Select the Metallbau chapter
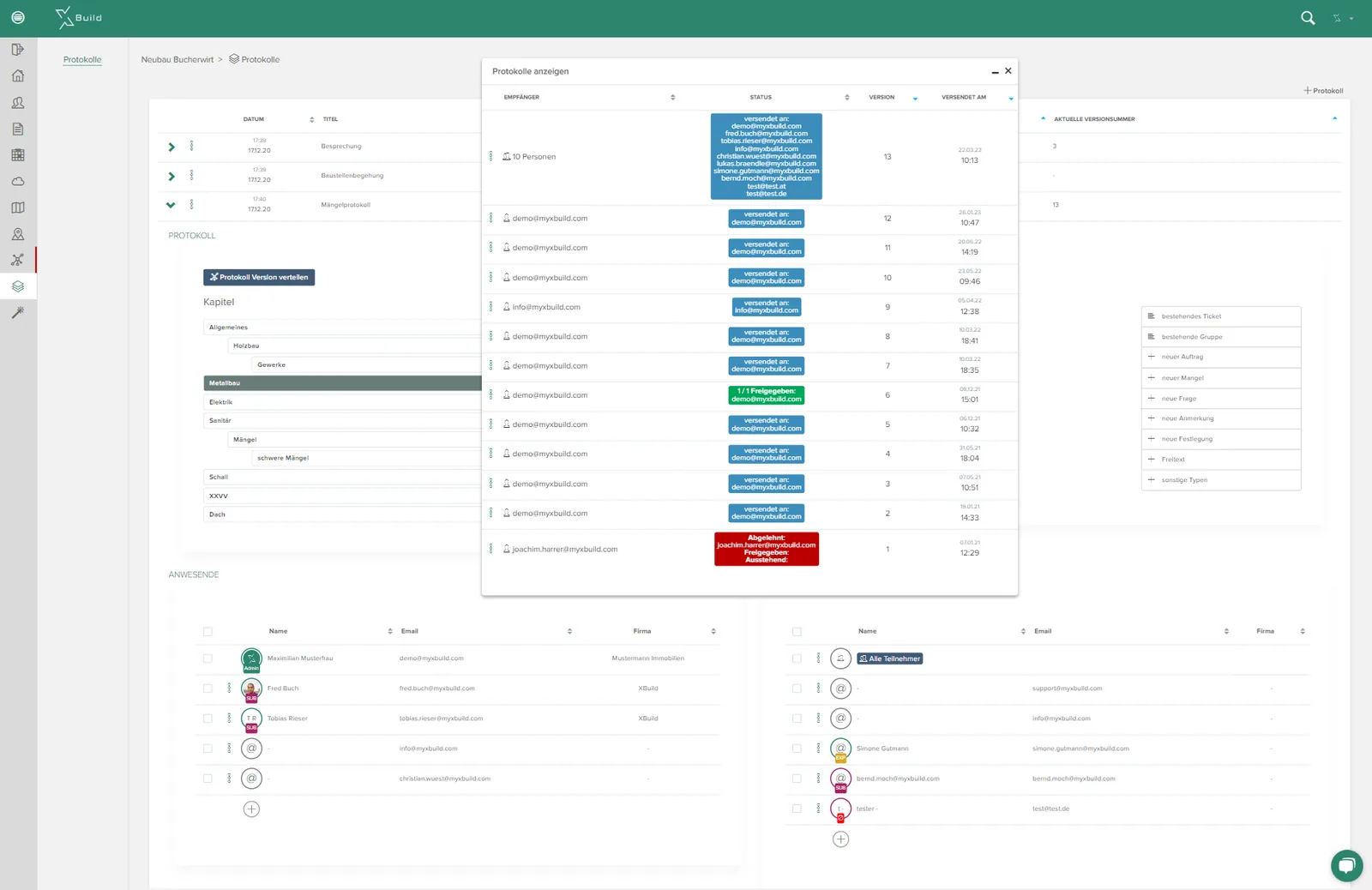 [x=342, y=383]
